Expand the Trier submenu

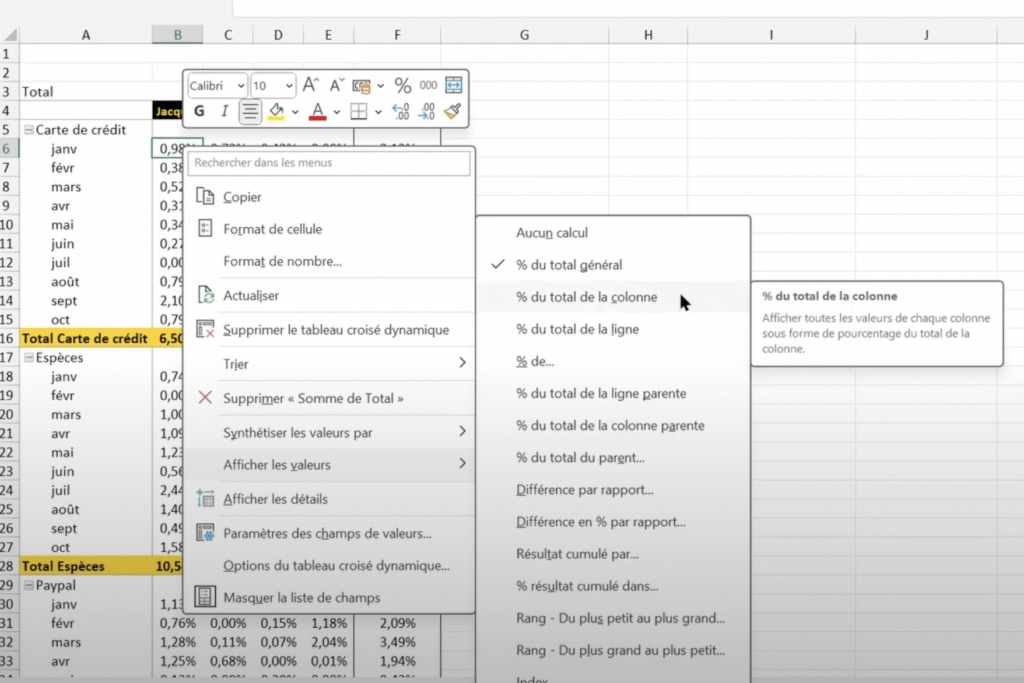[328, 364]
